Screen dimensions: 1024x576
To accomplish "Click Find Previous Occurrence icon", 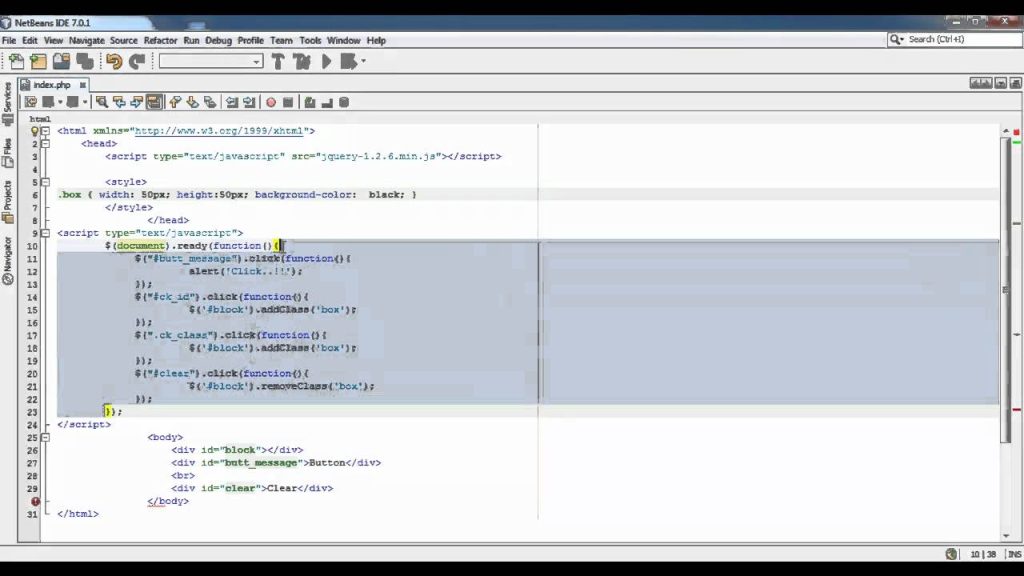I will 119,102.
